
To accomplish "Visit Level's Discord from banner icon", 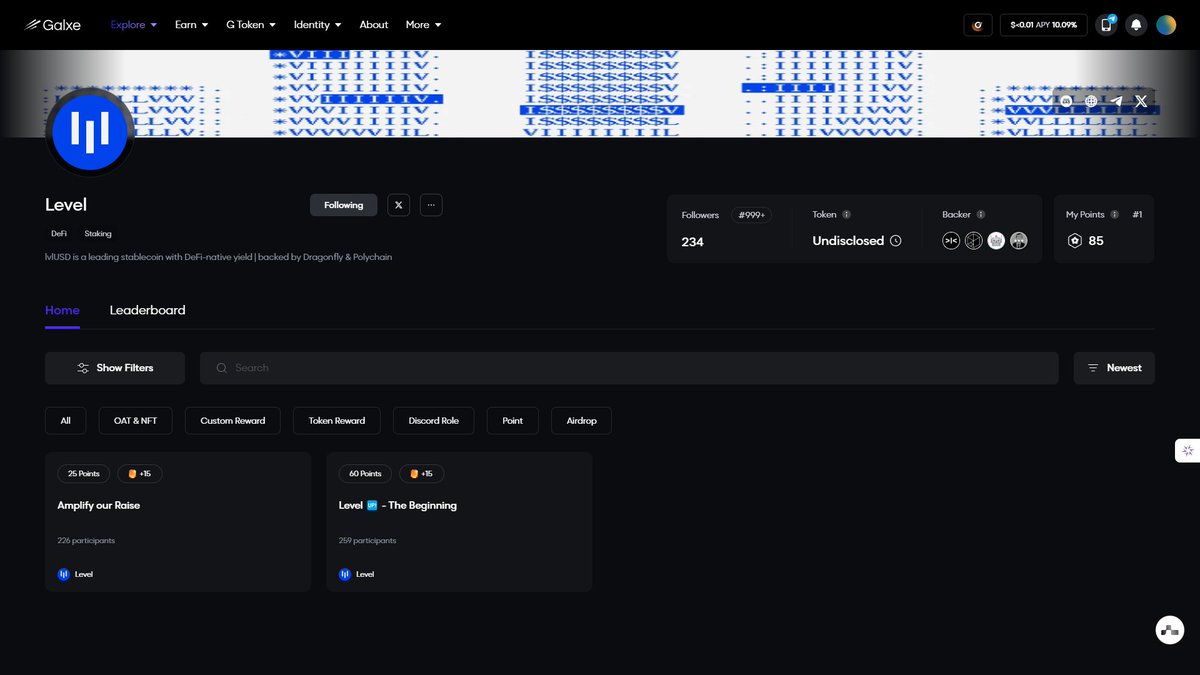I will click(1066, 101).
